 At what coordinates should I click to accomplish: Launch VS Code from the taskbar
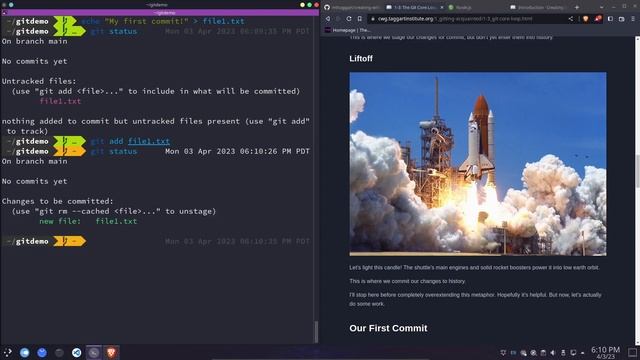[76, 352]
